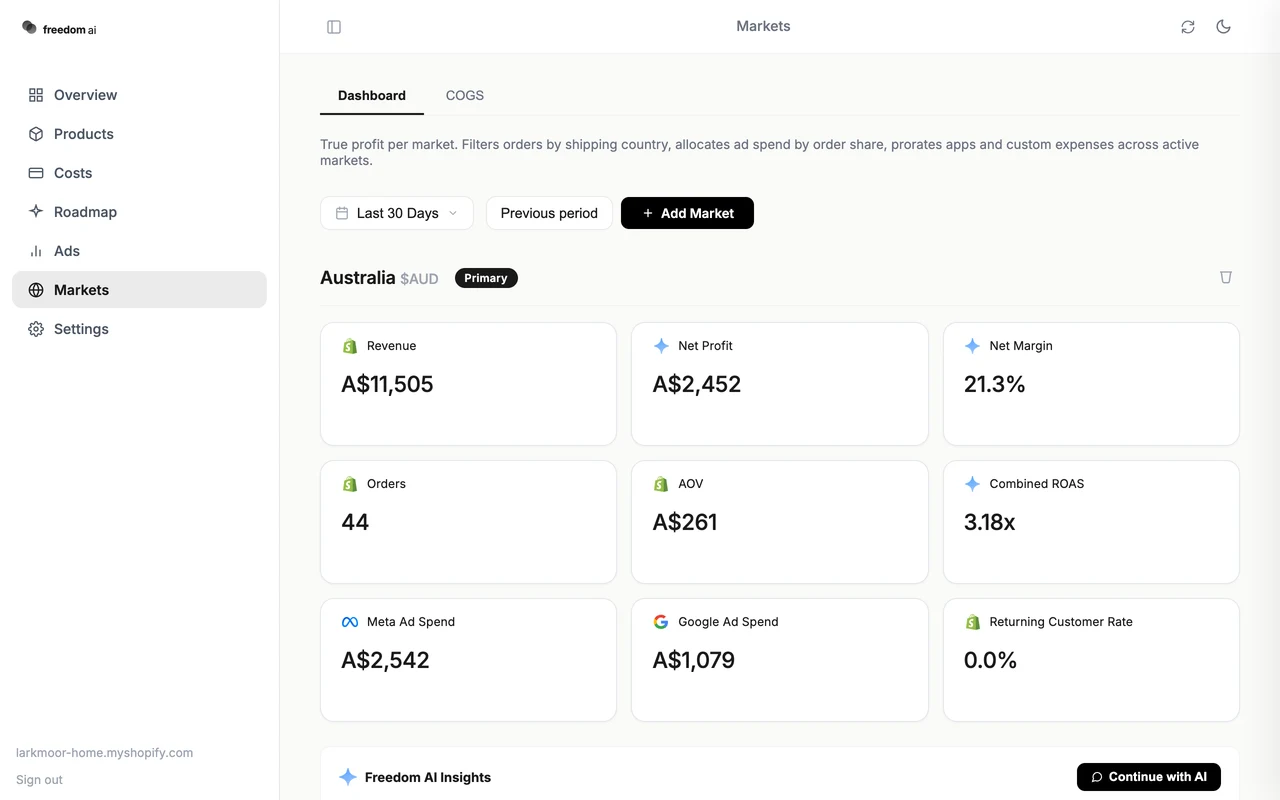1280x800 pixels.
Task: Go to Products in the sidebar
Action: click(139, 134)
